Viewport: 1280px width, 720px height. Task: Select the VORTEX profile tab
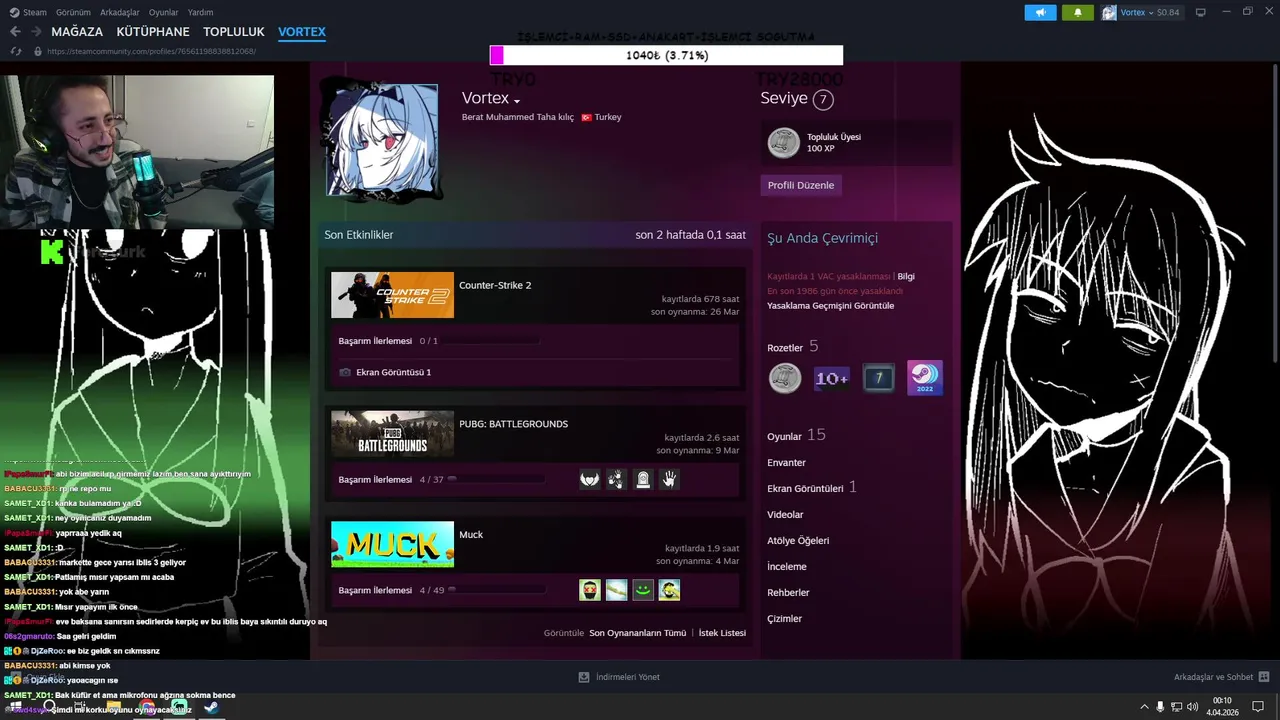(302, 32)
